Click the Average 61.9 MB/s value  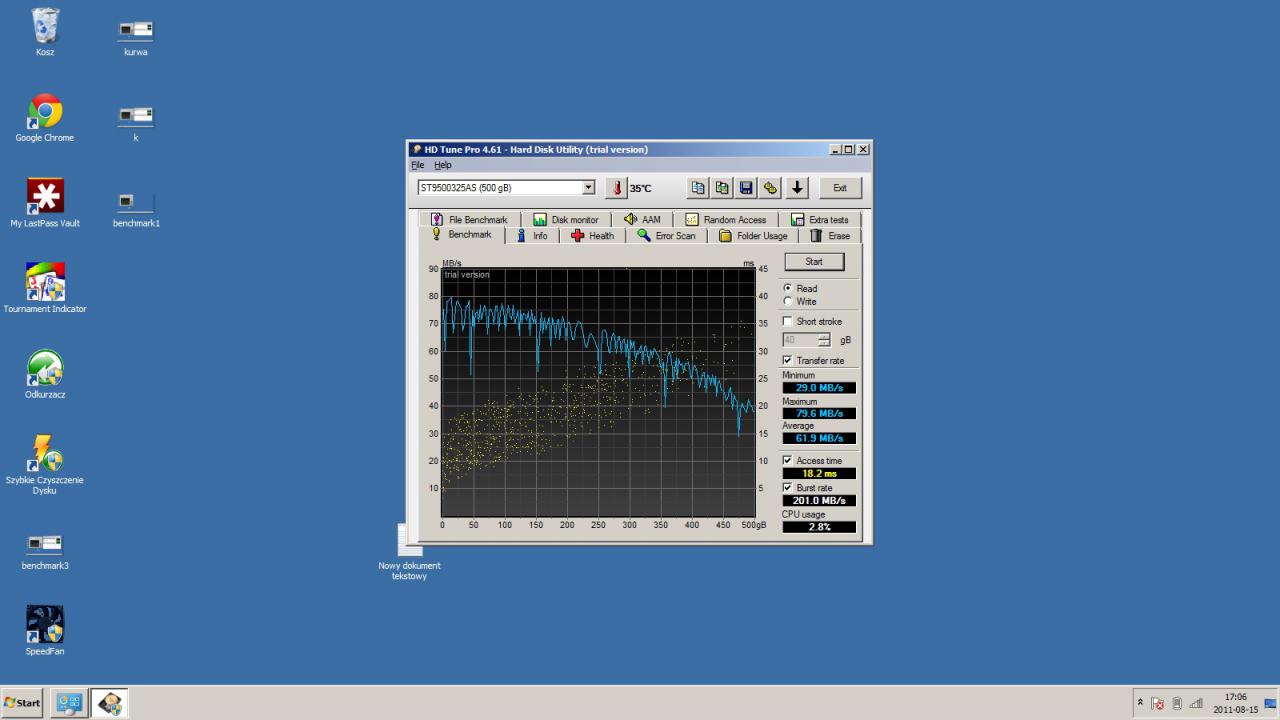click(x=819, y=438)
